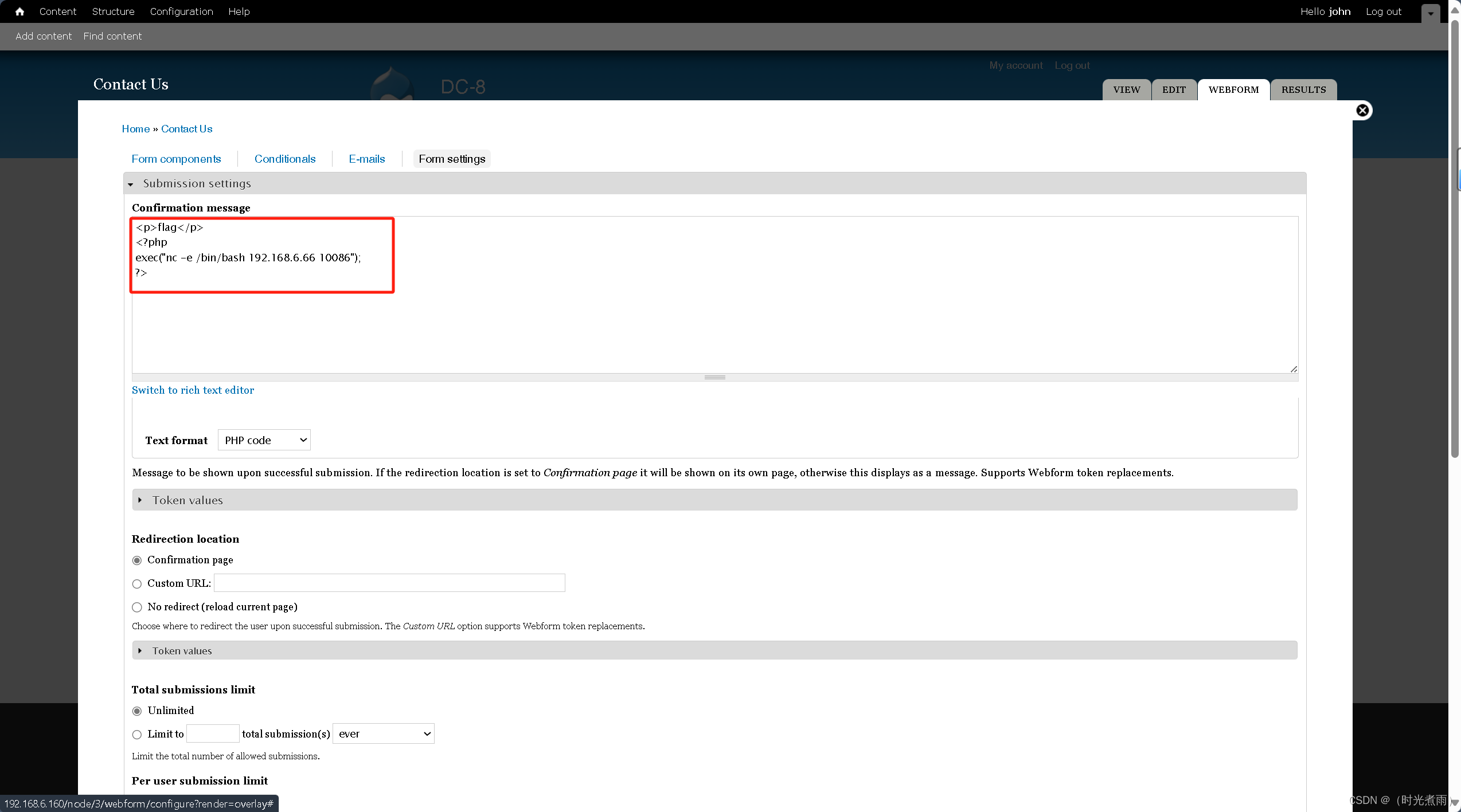
Task: Expand the first Token values section
Action: point(187,500)
